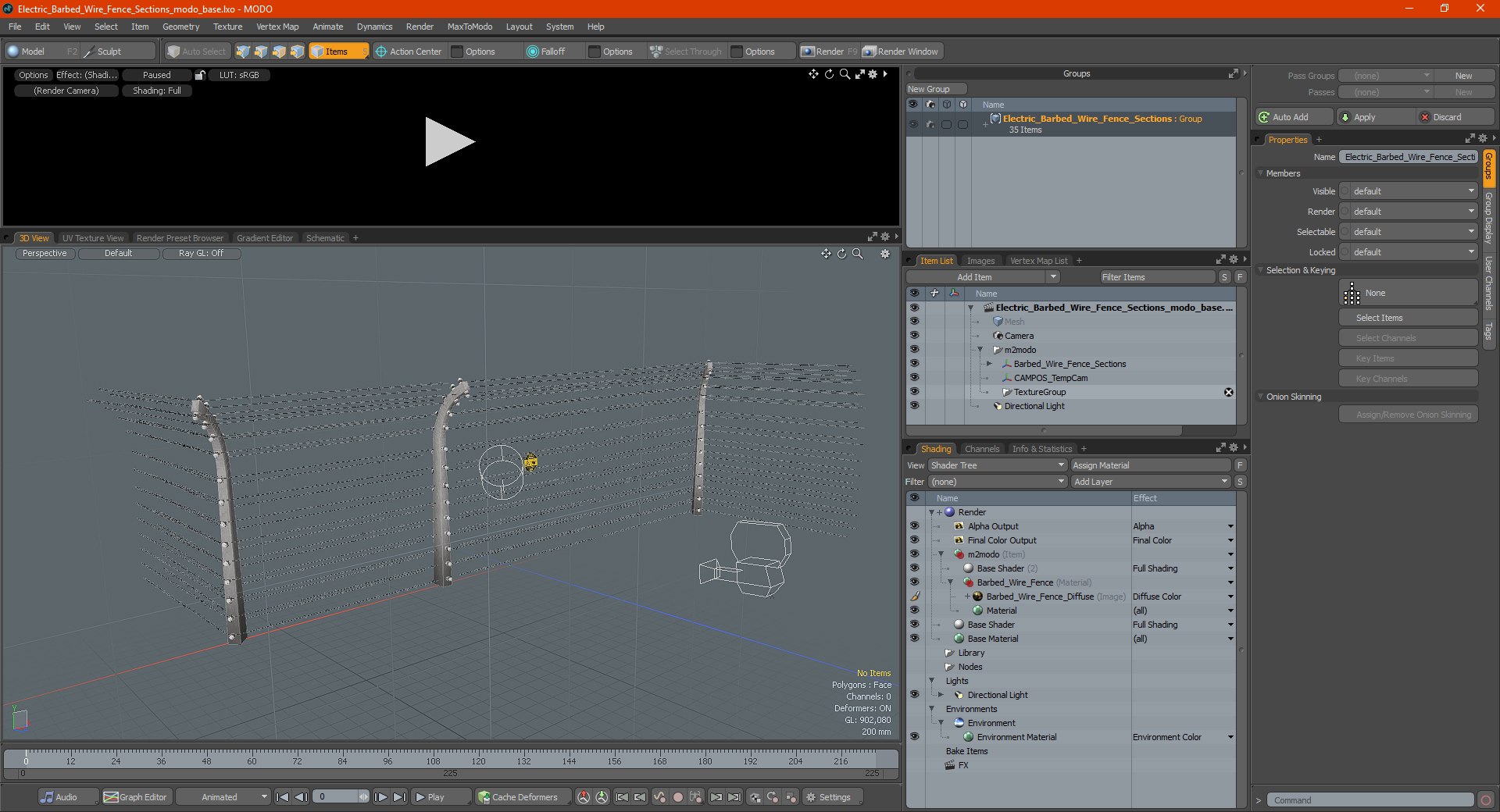Viewport: 1500px width, 812px height.
Task: Switch to Images tab
Action: point(980,261)
